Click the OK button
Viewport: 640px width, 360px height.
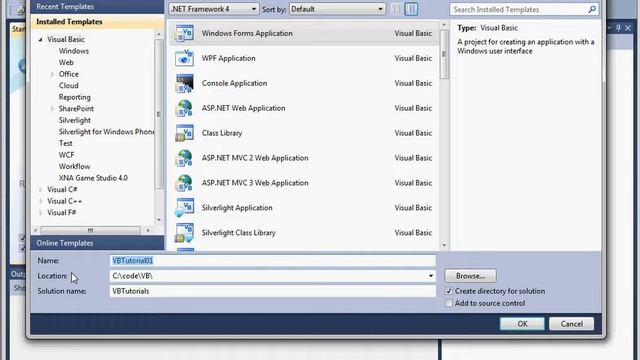coord(522,324)
